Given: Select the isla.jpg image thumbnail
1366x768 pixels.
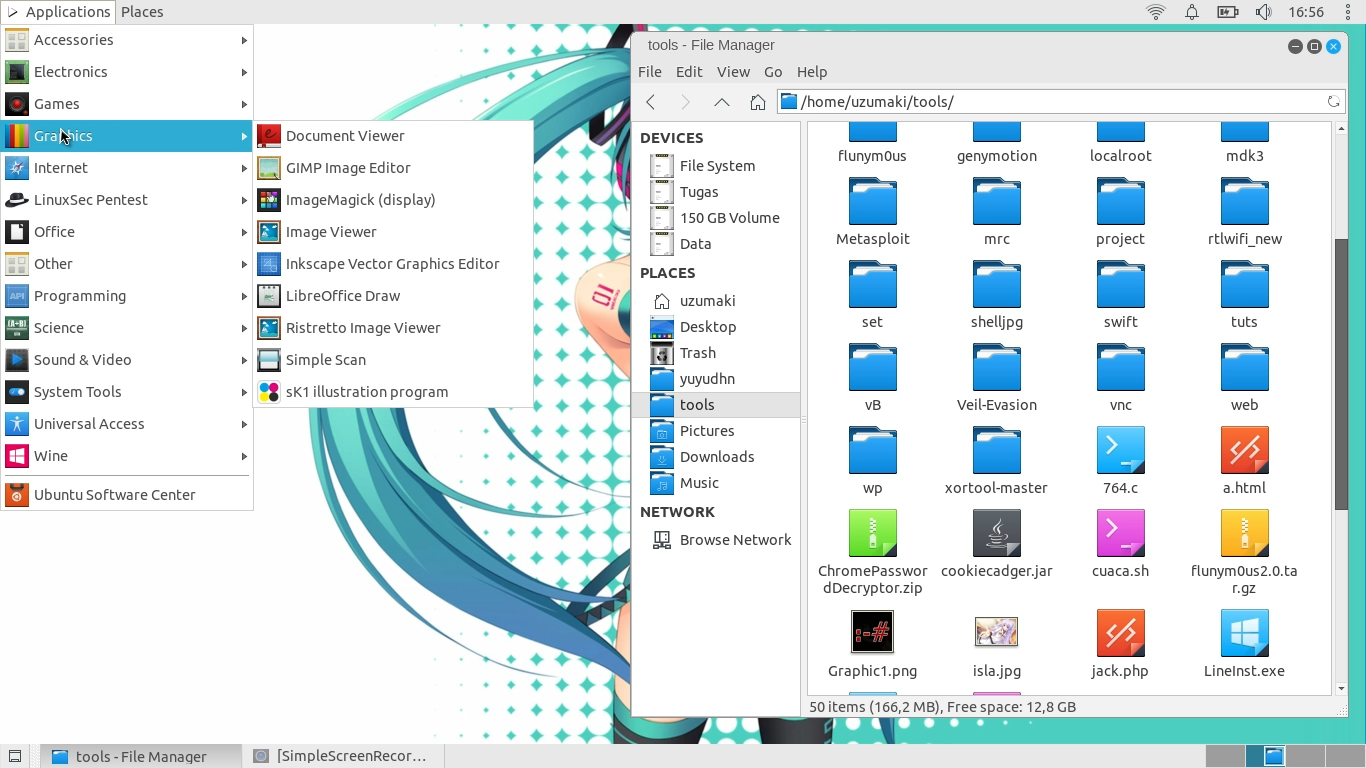Looking at the screenshot, I should [996, 644].
